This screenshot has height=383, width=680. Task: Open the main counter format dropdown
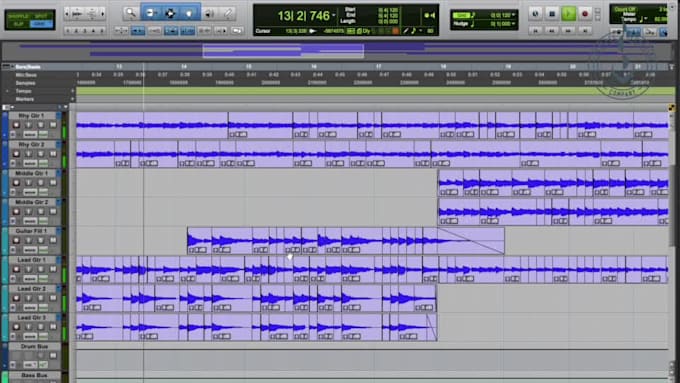click(x=334, y=16)
